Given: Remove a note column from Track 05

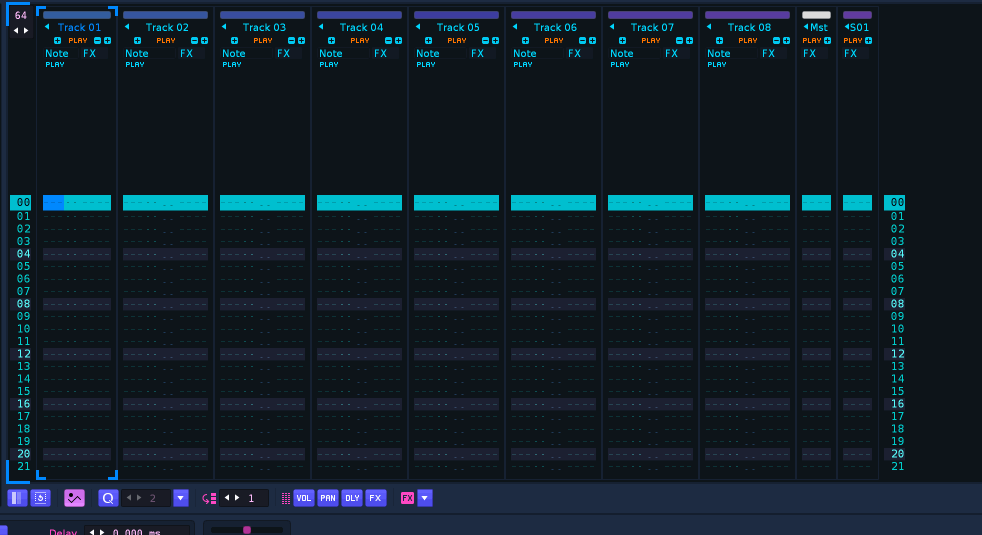Looking at the screenshot, I should click(485, 40).
